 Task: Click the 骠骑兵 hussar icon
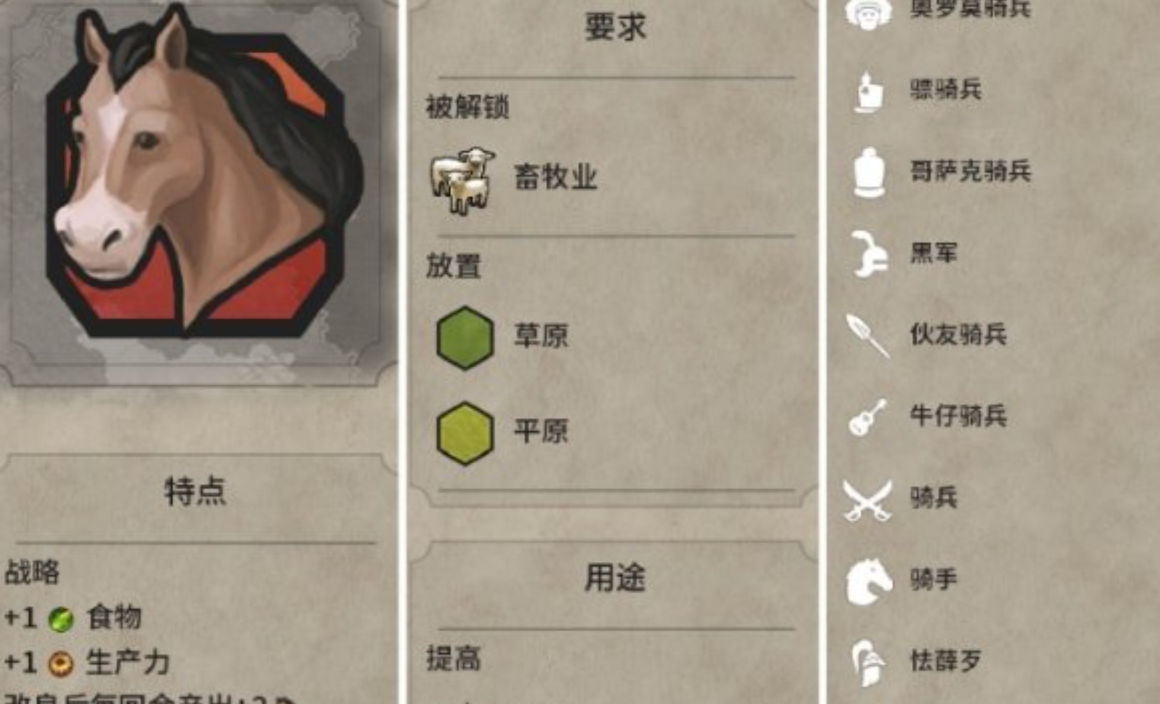point(869,92)
